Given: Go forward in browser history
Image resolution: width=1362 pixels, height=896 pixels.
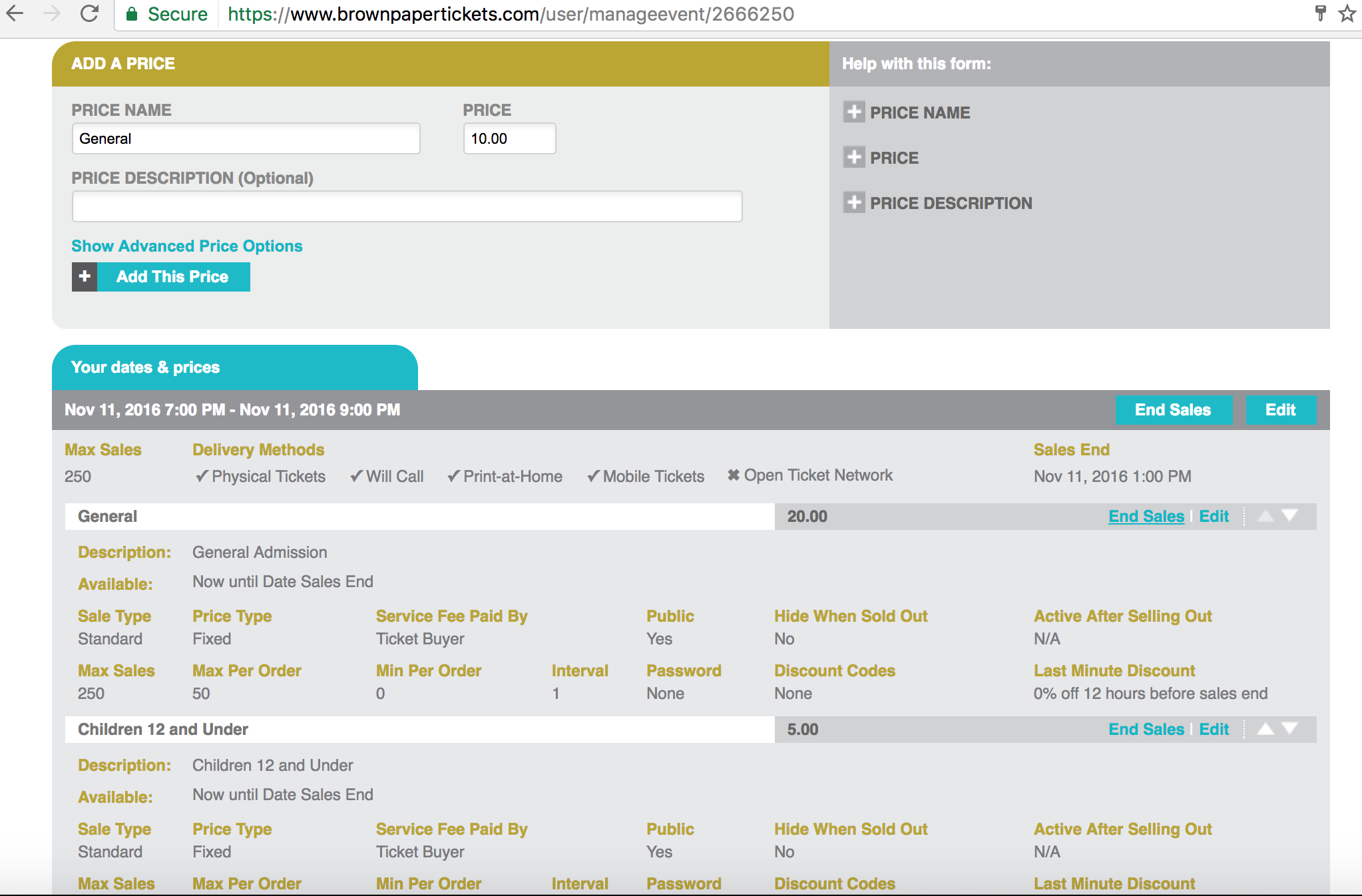Looking at the screenshot, I should [x=52, y=13].
